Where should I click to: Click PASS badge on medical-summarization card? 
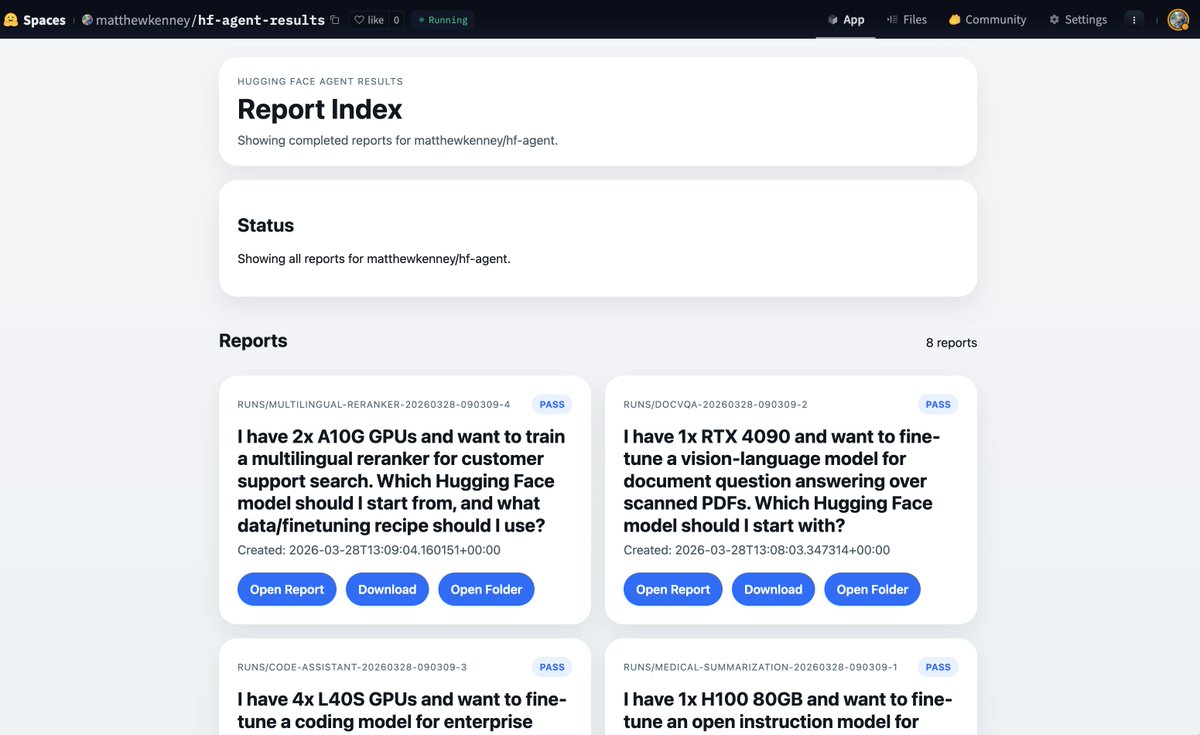pos(938,667)
